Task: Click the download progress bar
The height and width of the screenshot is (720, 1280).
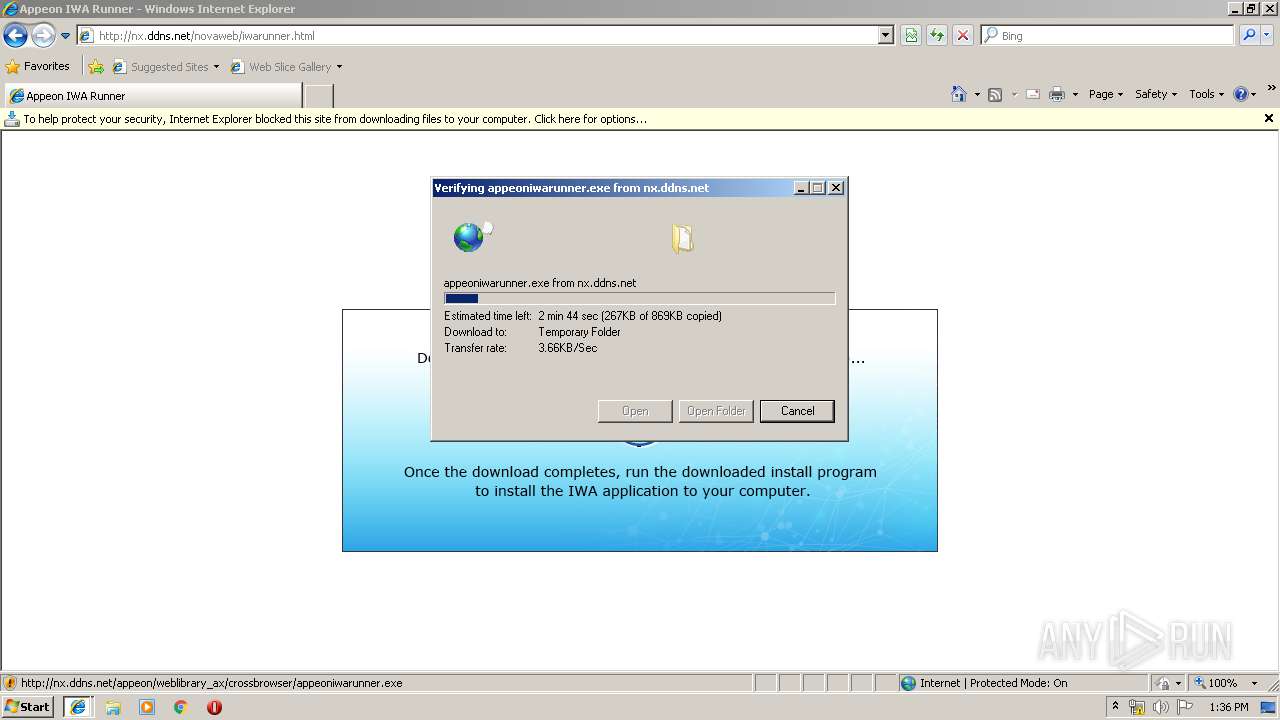Action: [x=640, y=298]
